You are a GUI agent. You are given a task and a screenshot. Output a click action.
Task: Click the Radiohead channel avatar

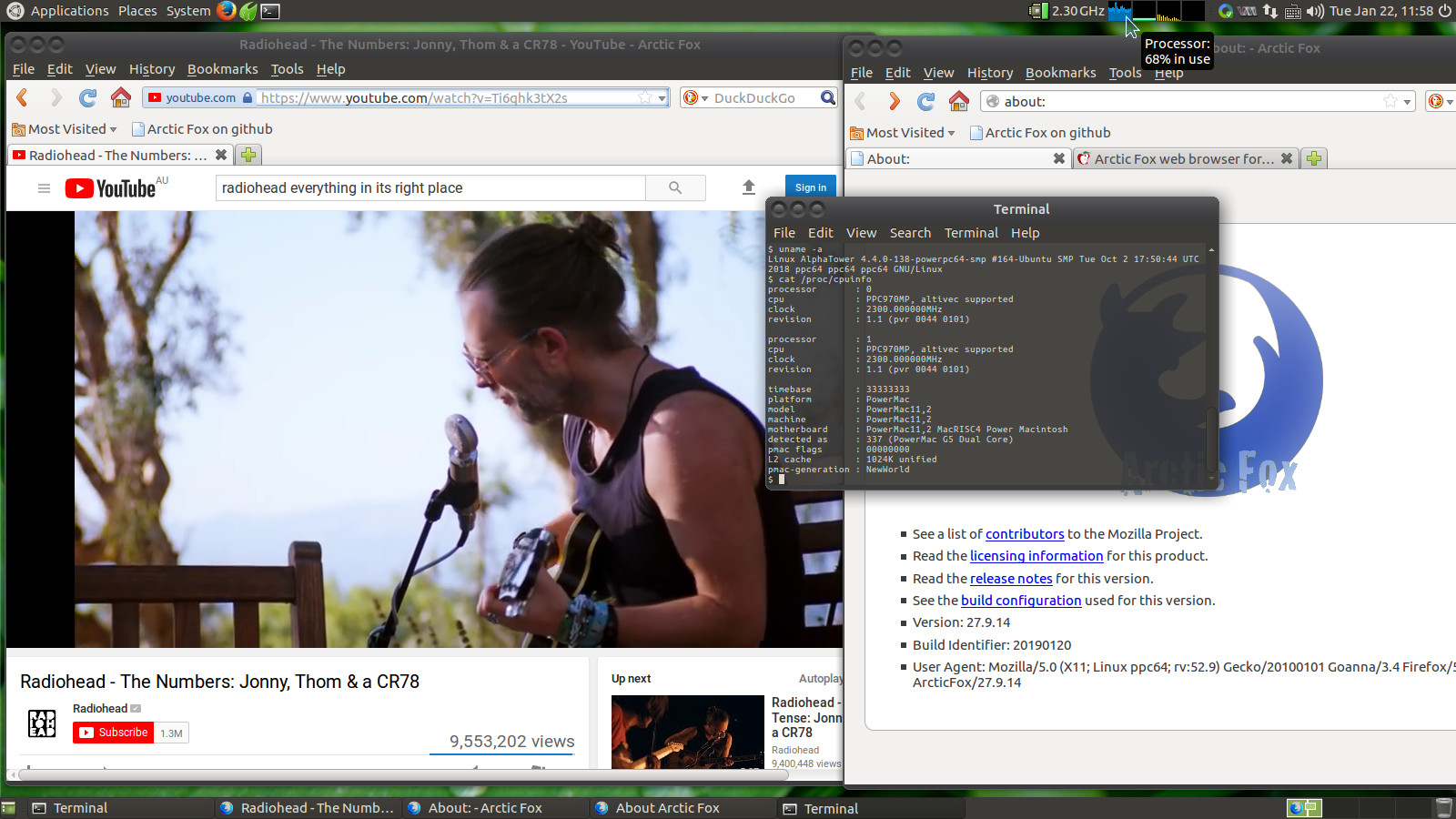pyautogui.click(x=42, y=723)
